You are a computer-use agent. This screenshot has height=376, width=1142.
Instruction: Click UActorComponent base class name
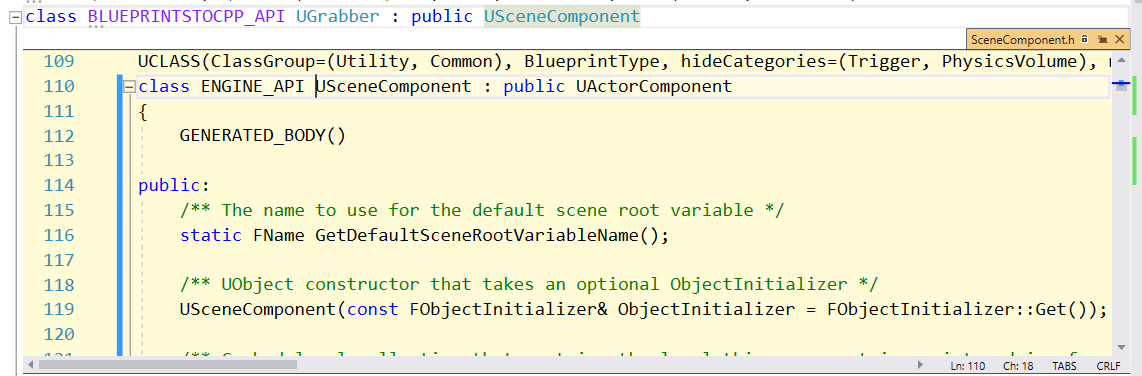click(654, 87)
